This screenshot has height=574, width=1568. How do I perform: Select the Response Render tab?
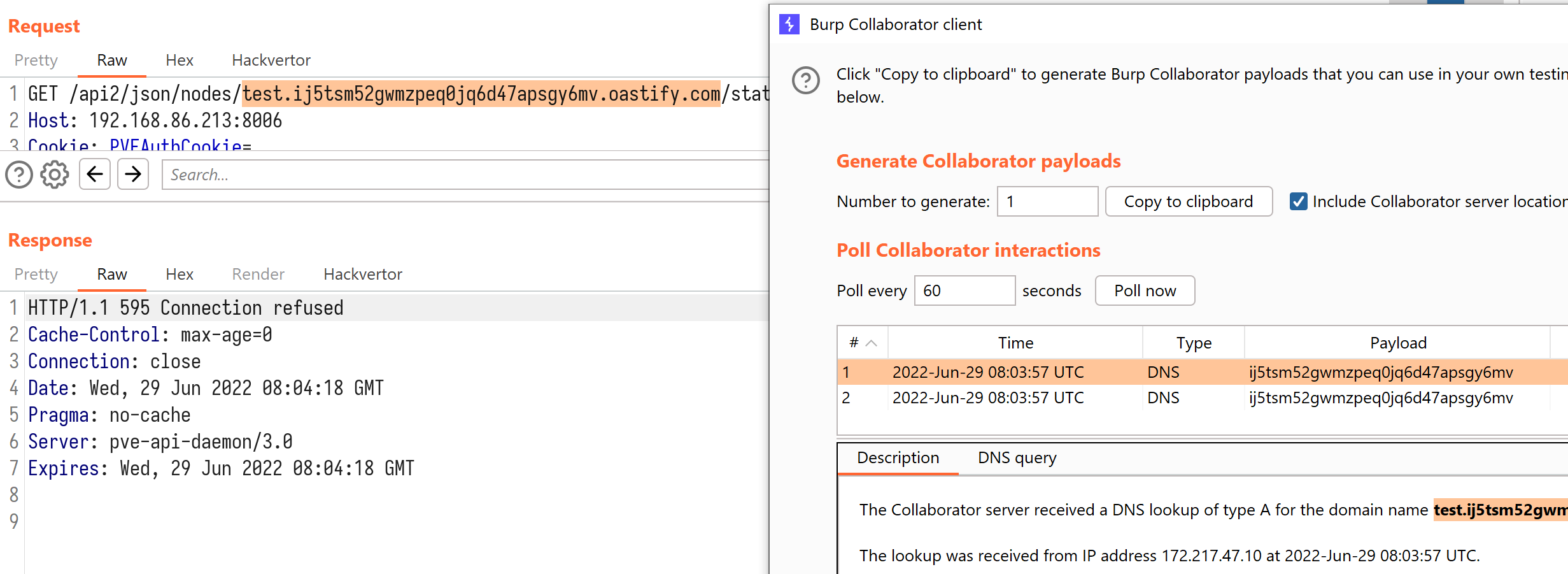(258, 275)
